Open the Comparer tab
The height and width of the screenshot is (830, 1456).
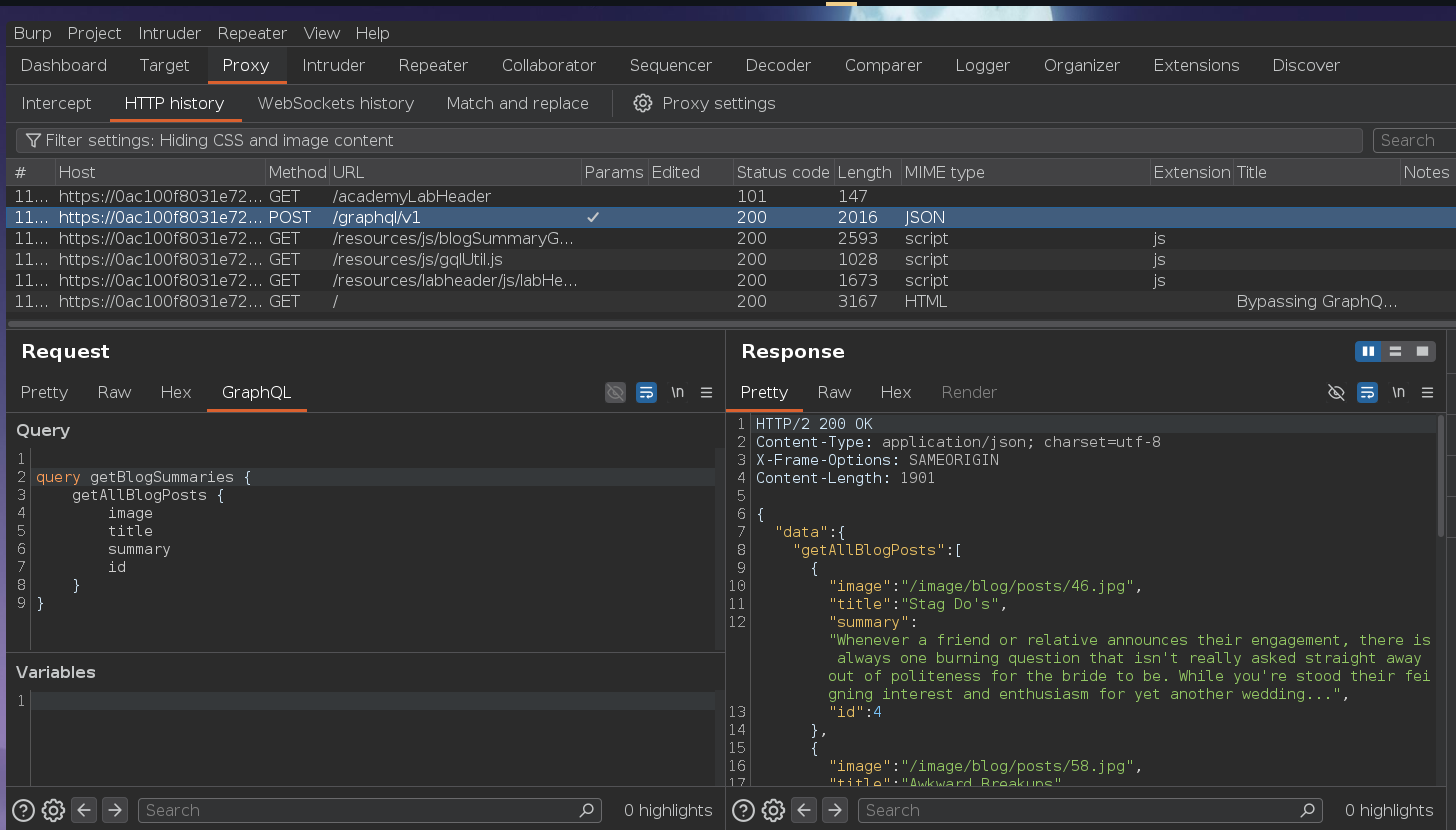(x=883, y=65)
